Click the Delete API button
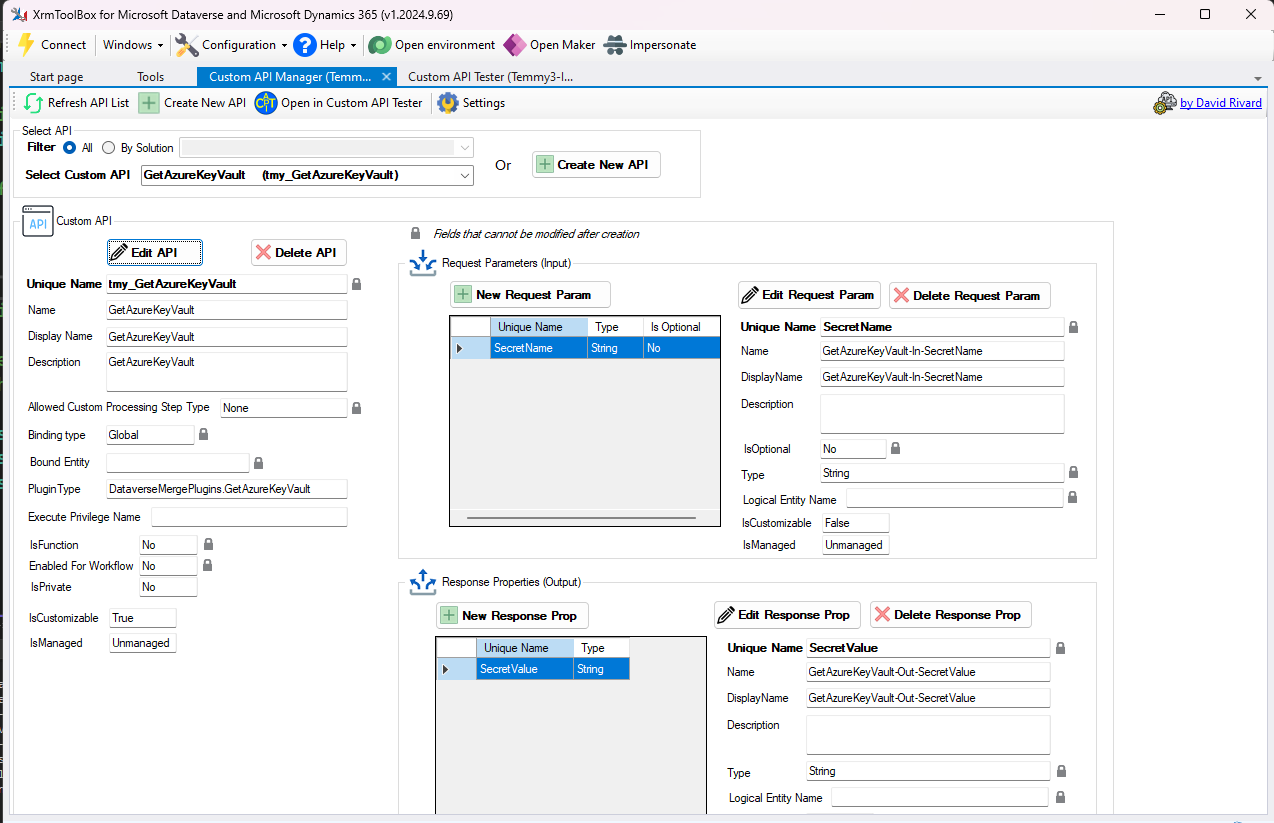This screenshot has width=1274, height=823. pos(299,252)
